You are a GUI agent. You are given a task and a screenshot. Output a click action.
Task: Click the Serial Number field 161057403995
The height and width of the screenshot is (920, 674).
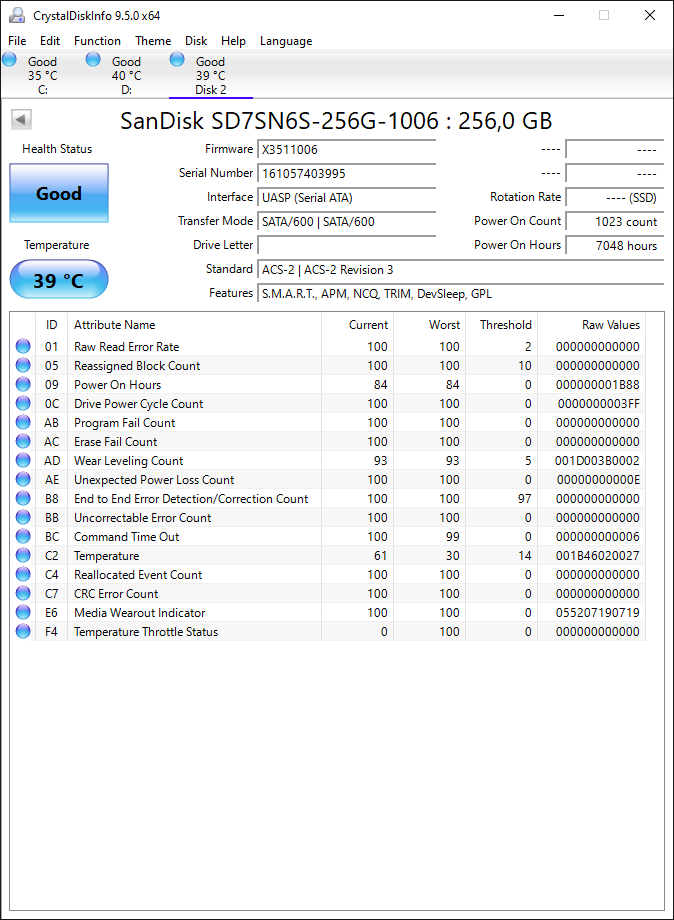tap(347, 174)
